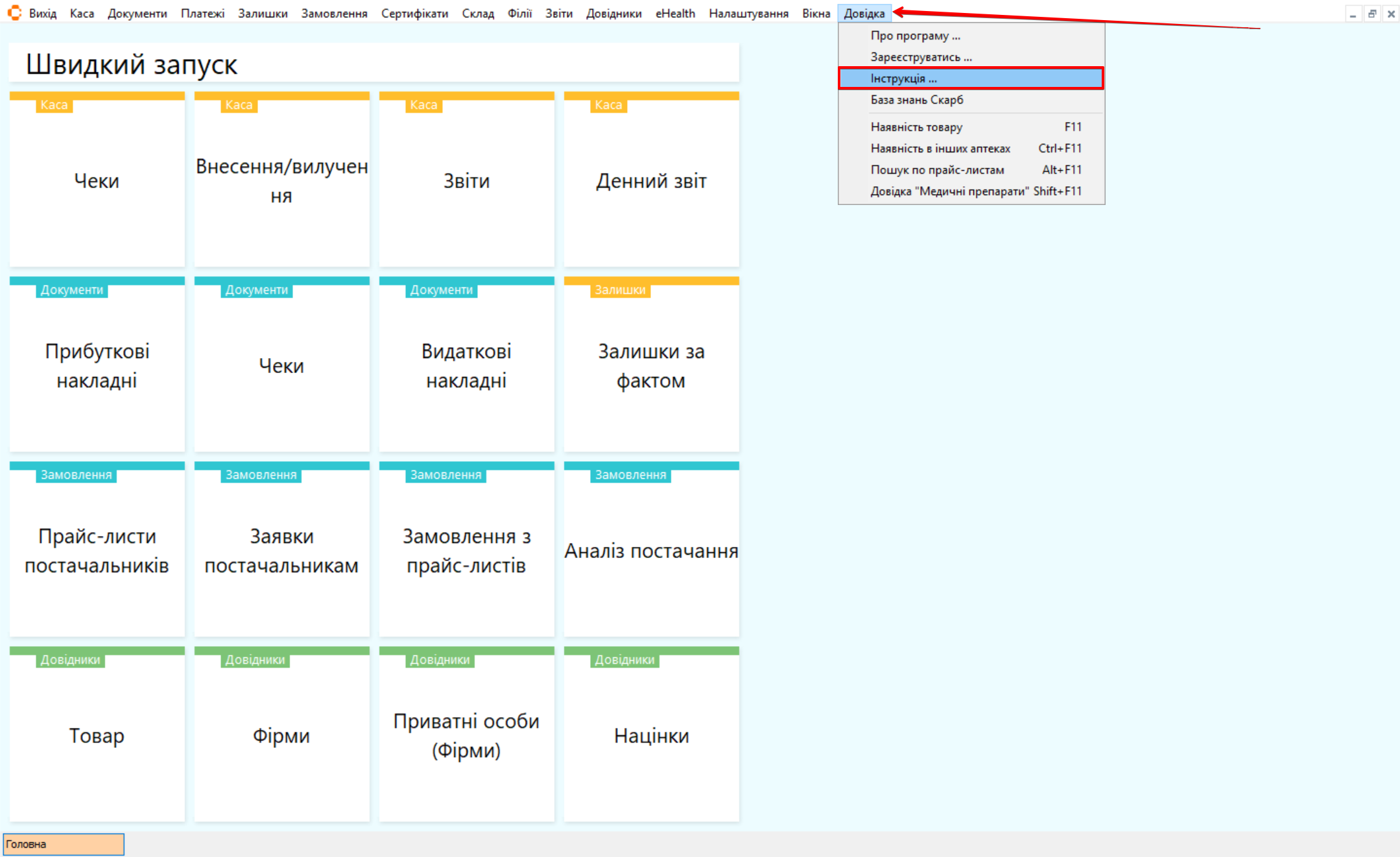Open the Прибуткові накладні tile

click(97, 365)
